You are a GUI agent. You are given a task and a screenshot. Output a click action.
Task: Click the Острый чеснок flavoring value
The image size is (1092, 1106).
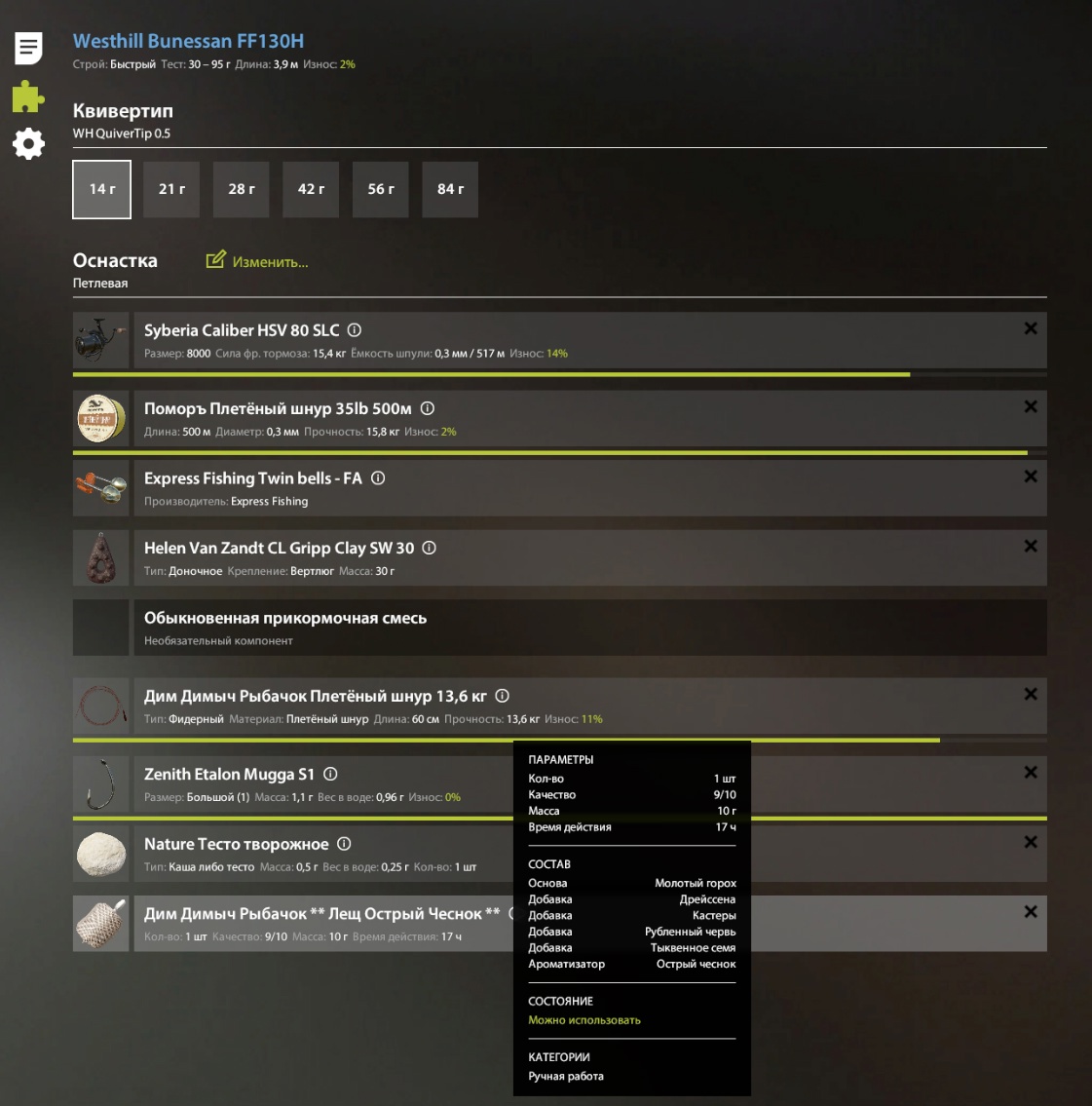click(696, 965)
